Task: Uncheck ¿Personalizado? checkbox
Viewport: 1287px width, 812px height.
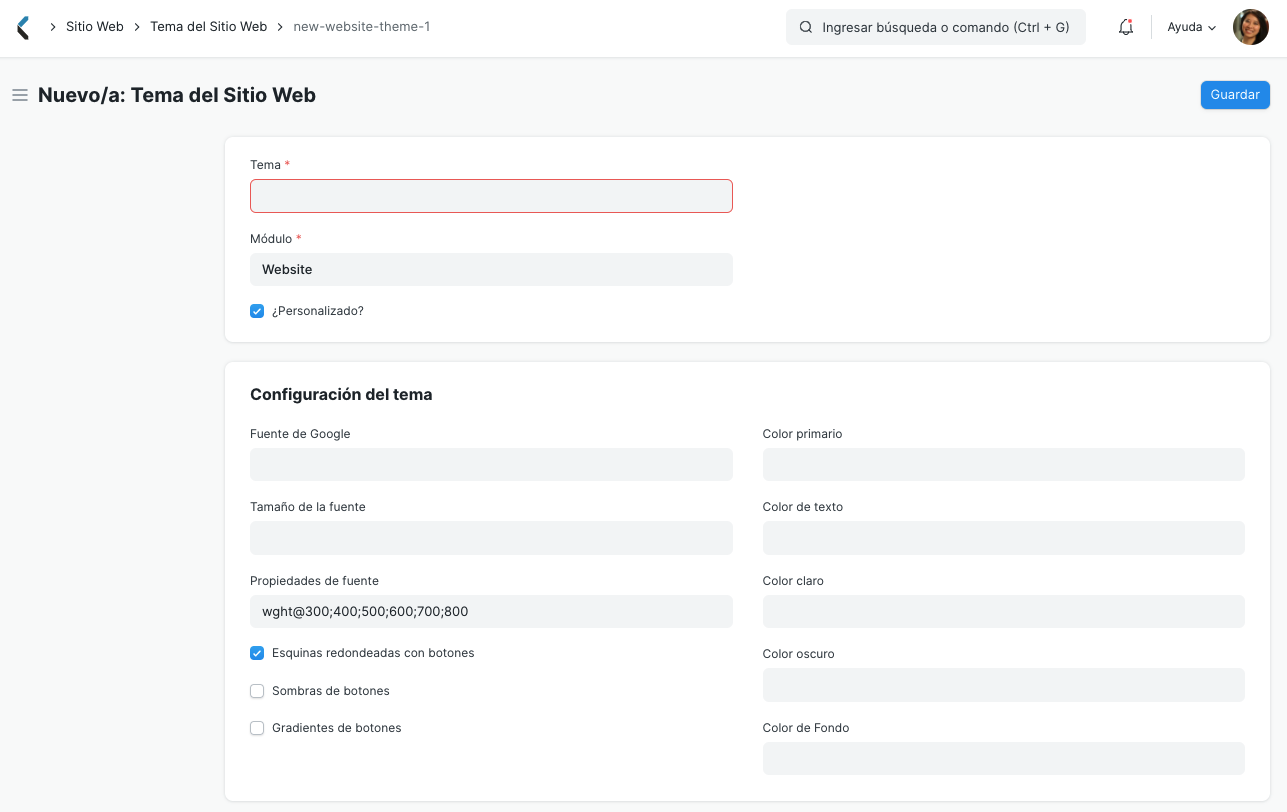Action: click(x=257, y=311)
